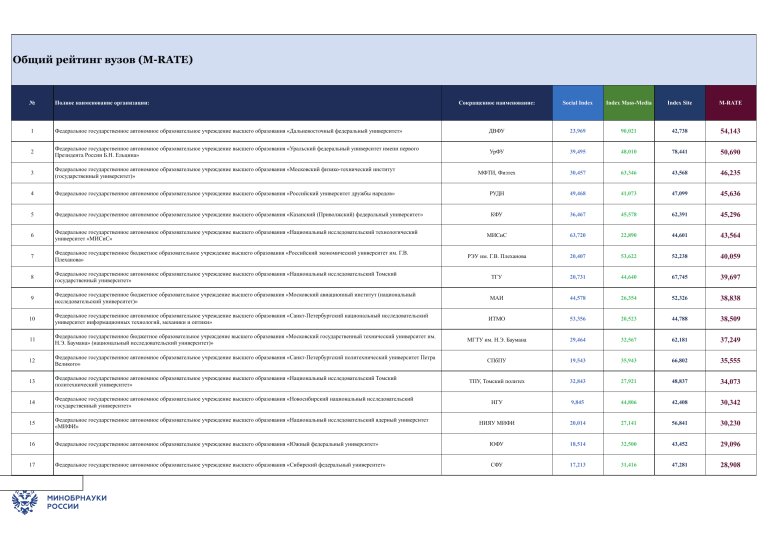The image size is (768, 543).
Task: Click the full name mentioning «Южный федеральный университет»
Action: coord(216,444)
